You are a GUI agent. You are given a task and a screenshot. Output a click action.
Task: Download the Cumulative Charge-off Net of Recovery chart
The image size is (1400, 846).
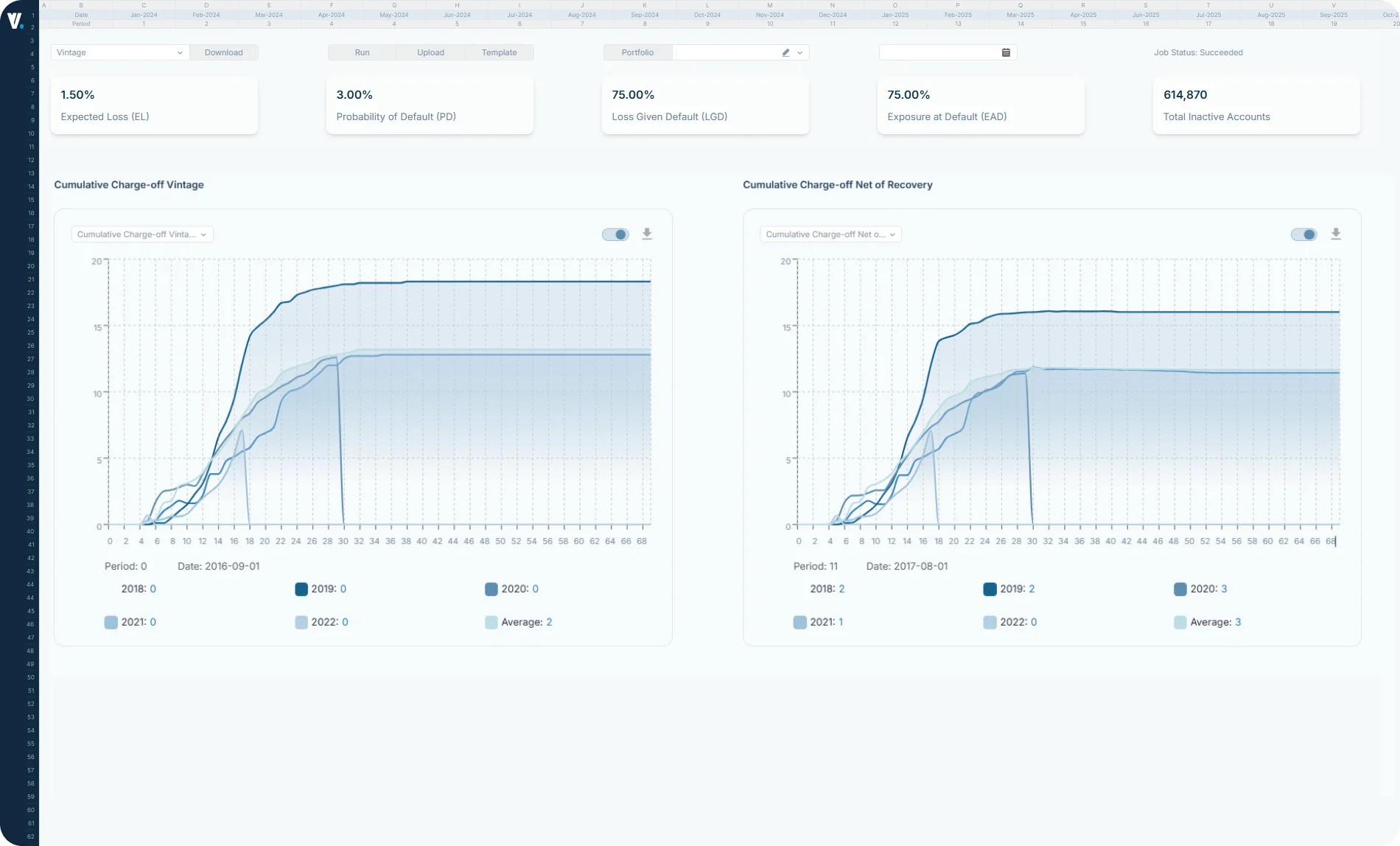pos(1336,234)
